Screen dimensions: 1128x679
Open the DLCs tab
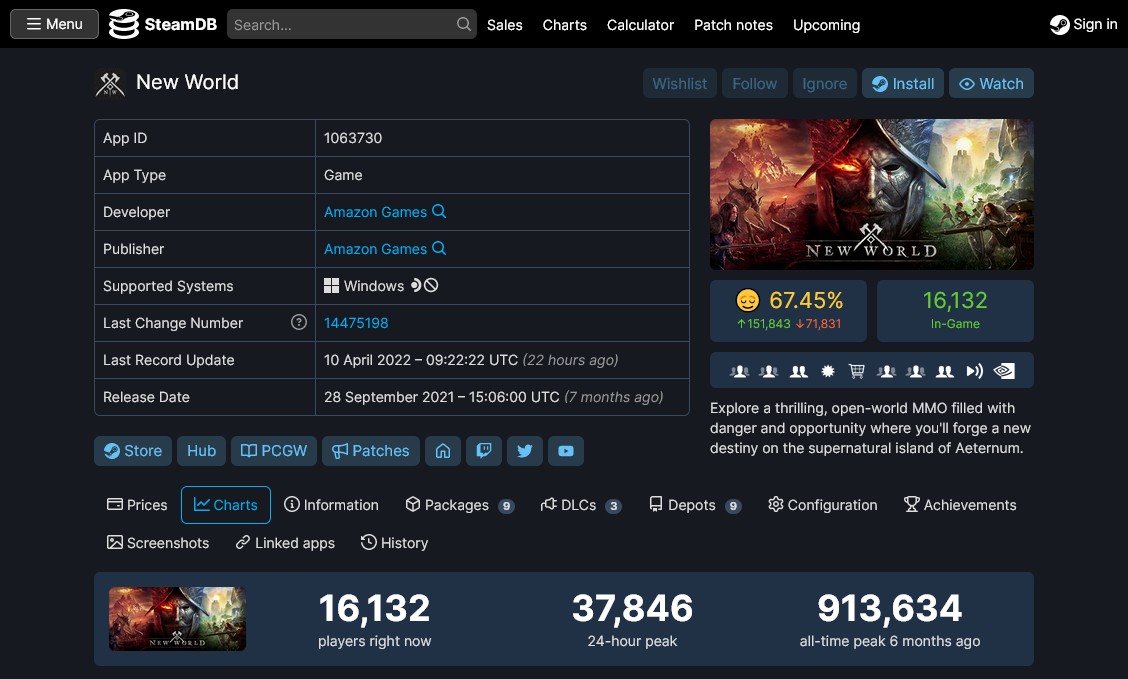click(581, 505)
